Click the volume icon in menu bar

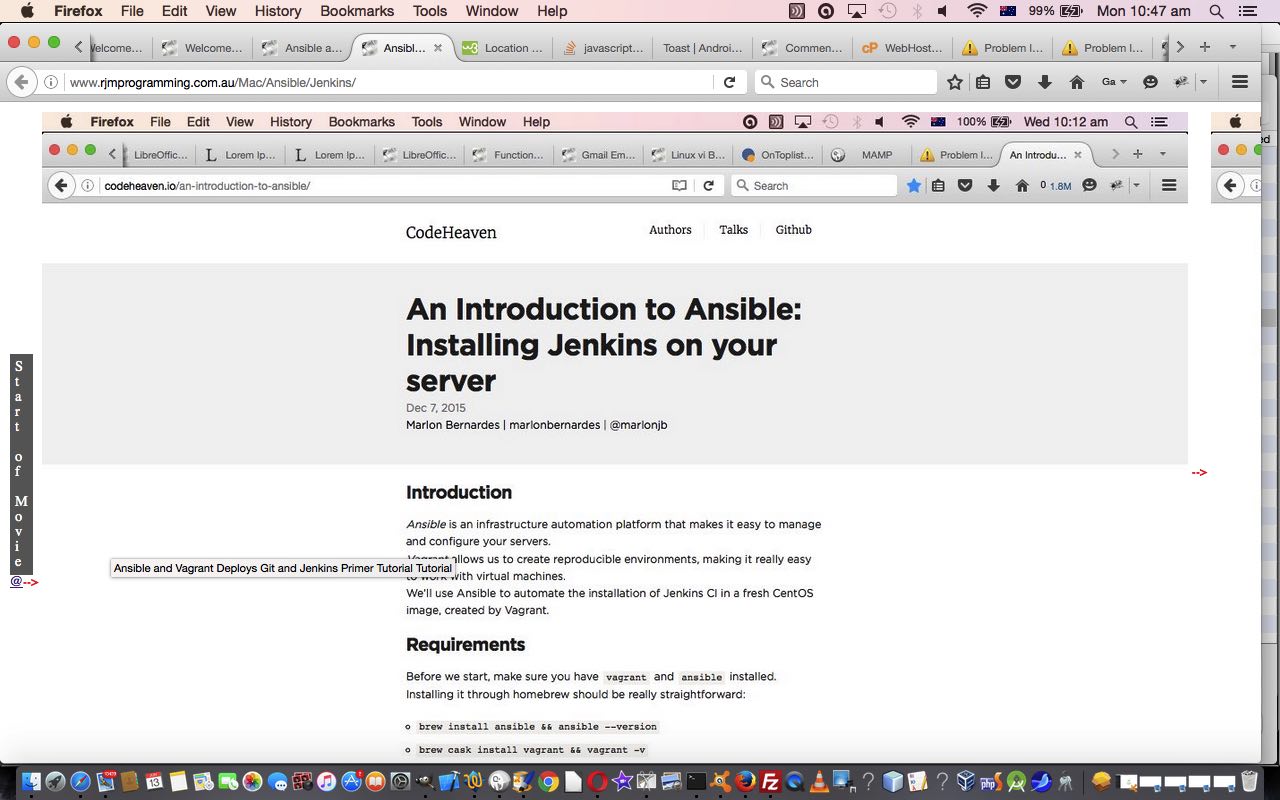click(x=942, y=11)
